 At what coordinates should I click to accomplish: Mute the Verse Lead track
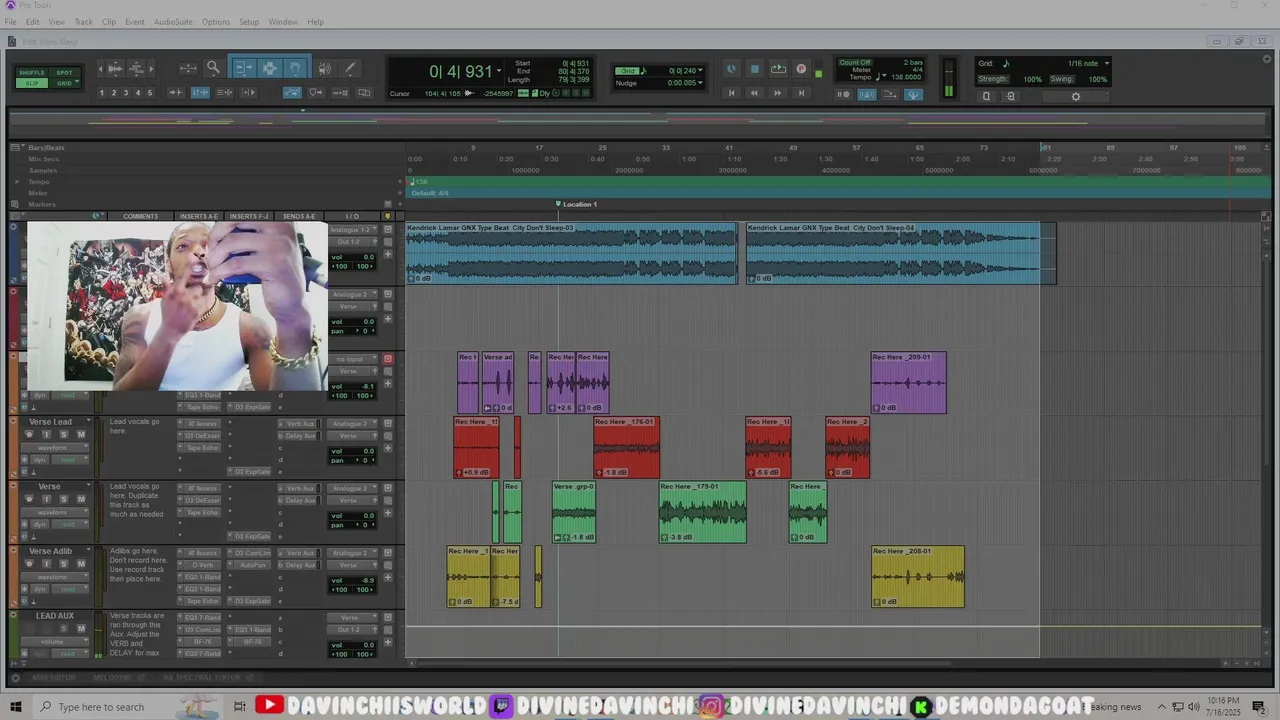(x=81, y=434)
